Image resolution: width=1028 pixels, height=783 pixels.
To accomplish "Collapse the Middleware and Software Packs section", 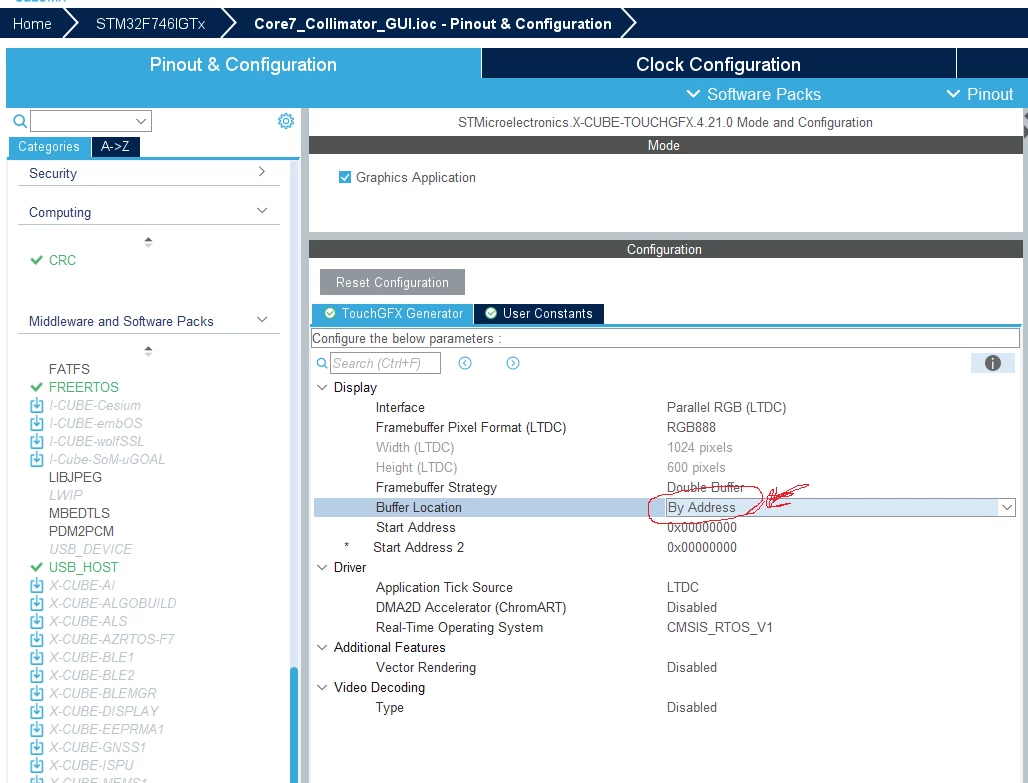I will tap(262, 320).
